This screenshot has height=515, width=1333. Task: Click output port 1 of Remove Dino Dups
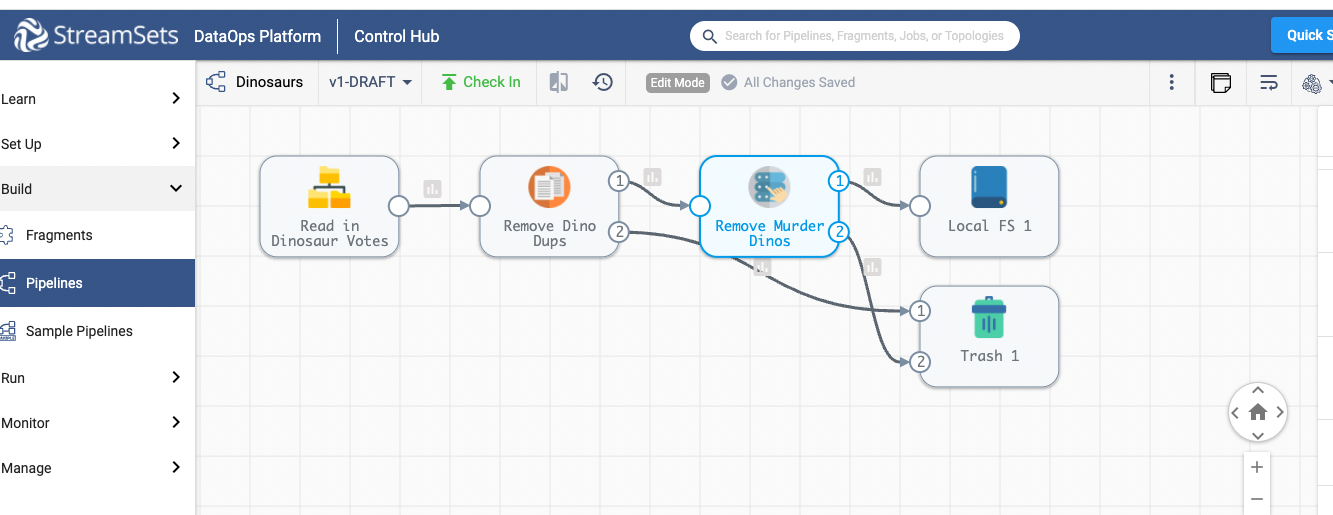619,181
